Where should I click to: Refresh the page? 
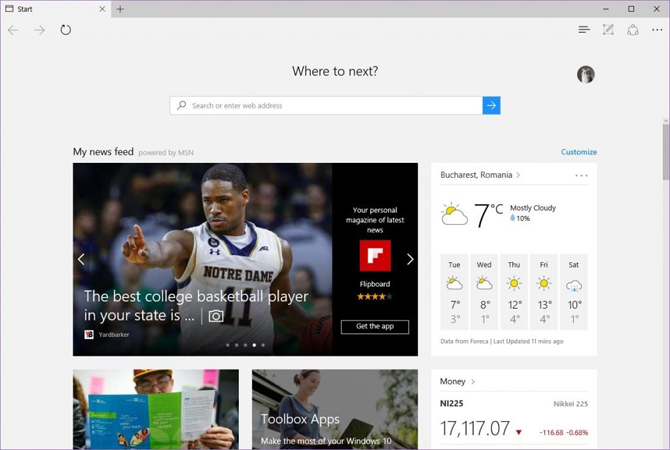[65, 30]
